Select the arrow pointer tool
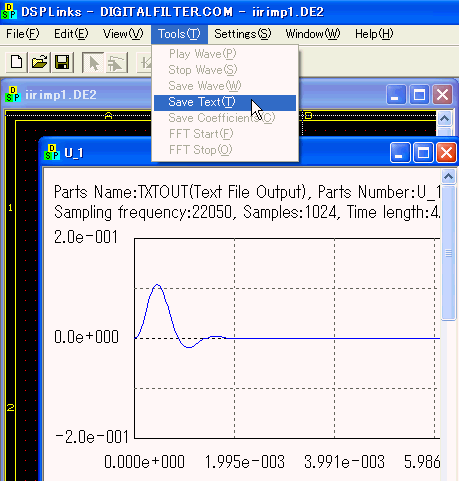This screenshot has height=481, width=459. (94, 62)
